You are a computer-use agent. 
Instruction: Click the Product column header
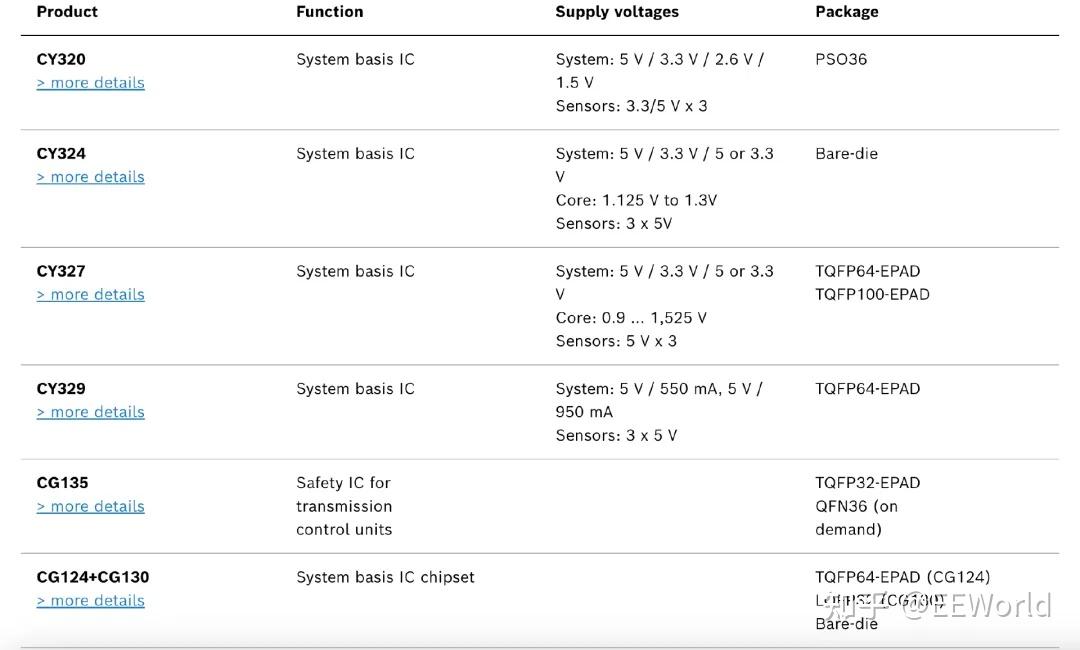pyautogui.click(x=67, y=12)
